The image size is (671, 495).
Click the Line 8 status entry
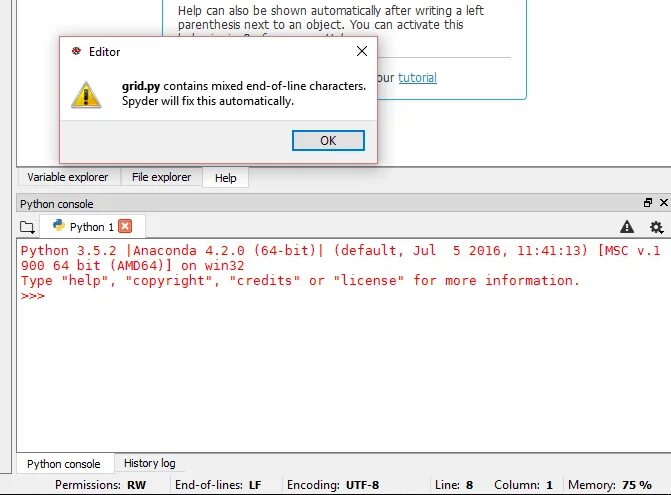(454, 485)
